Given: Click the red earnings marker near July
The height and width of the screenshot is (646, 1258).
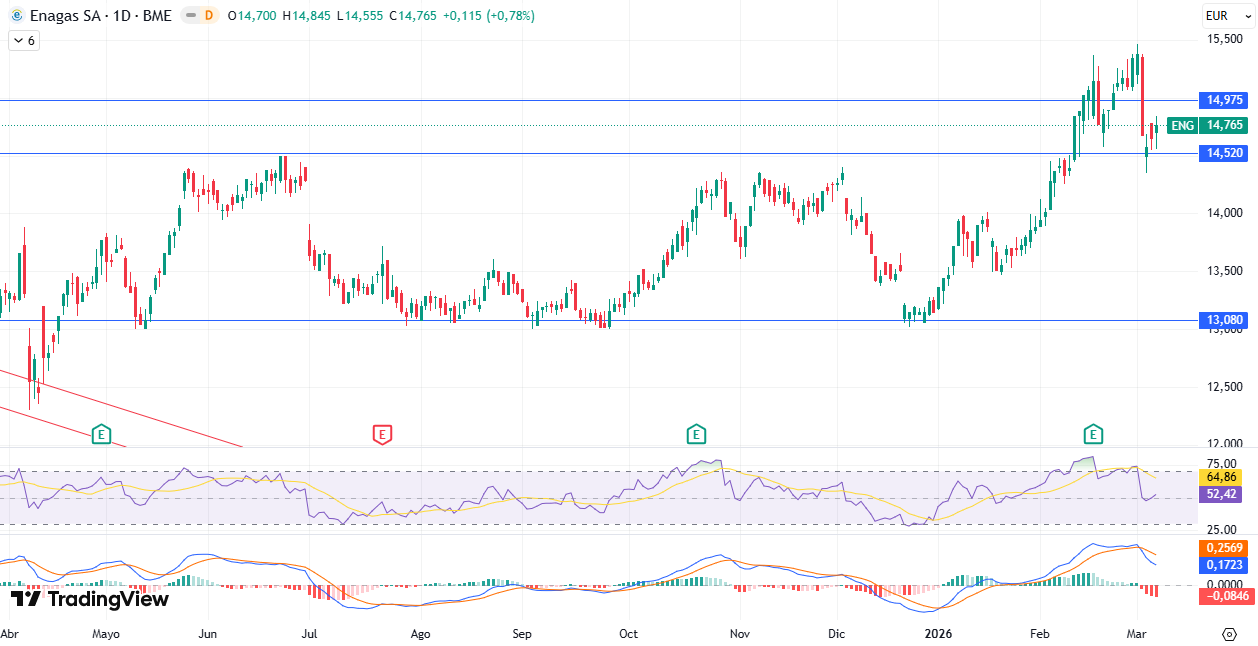Looking at the screenshot, I should (381, 434).
